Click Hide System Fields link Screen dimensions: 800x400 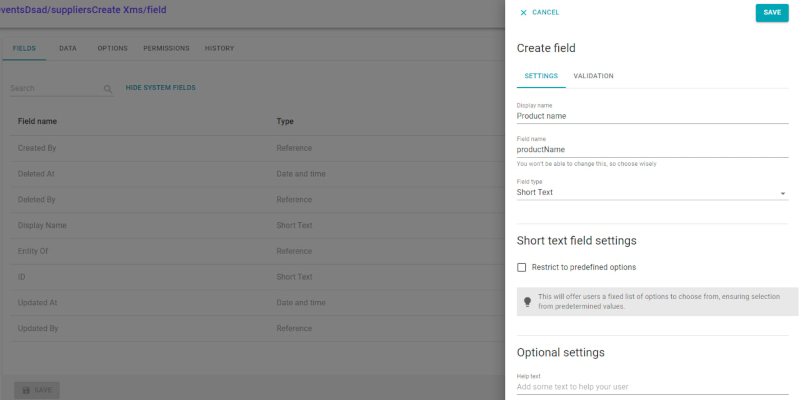click(160, 88)
